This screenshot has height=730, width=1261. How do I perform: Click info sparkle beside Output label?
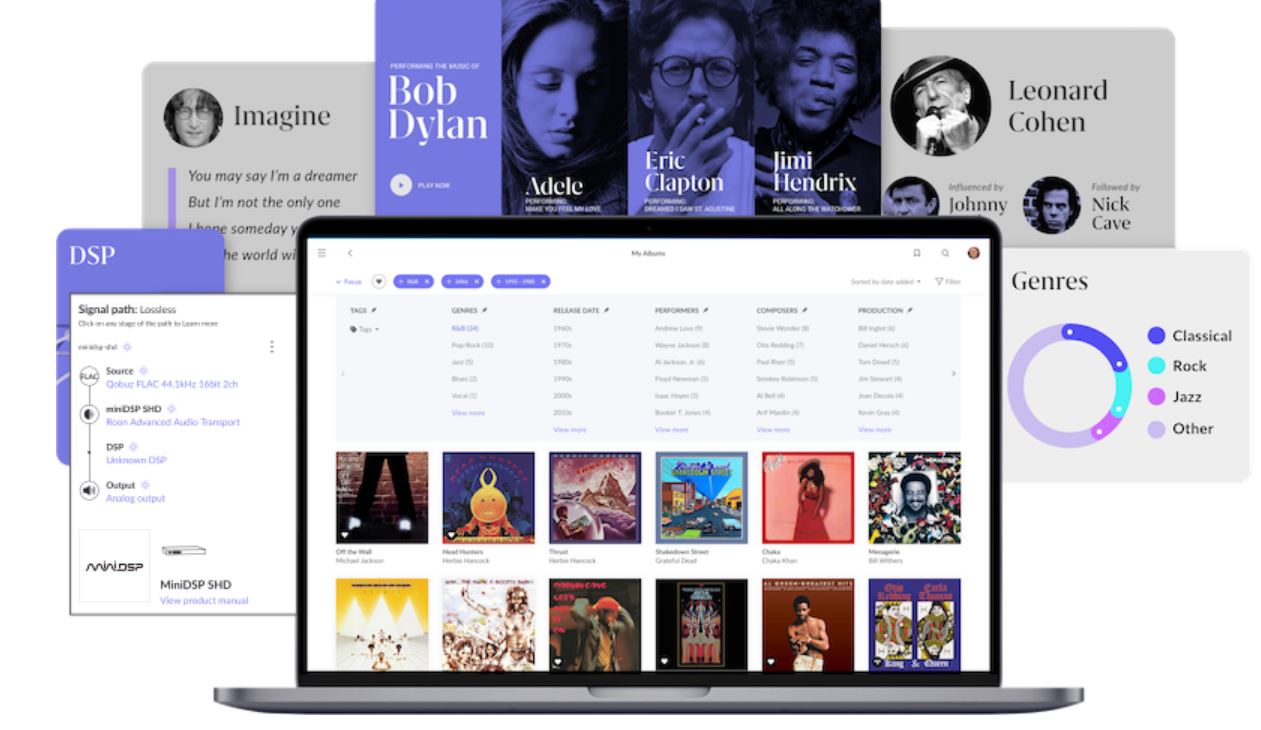click(145, 485)
